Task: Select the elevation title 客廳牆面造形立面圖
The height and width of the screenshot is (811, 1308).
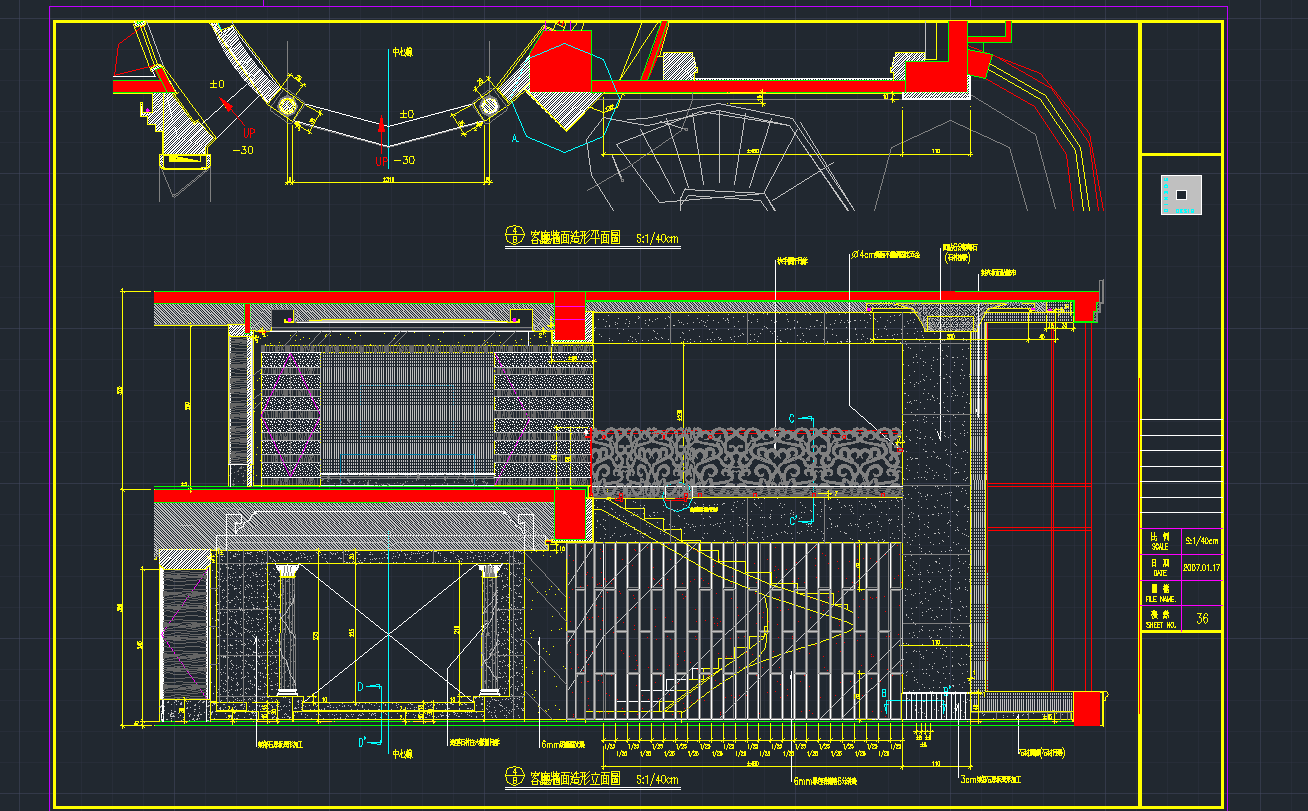Action: 575,778
